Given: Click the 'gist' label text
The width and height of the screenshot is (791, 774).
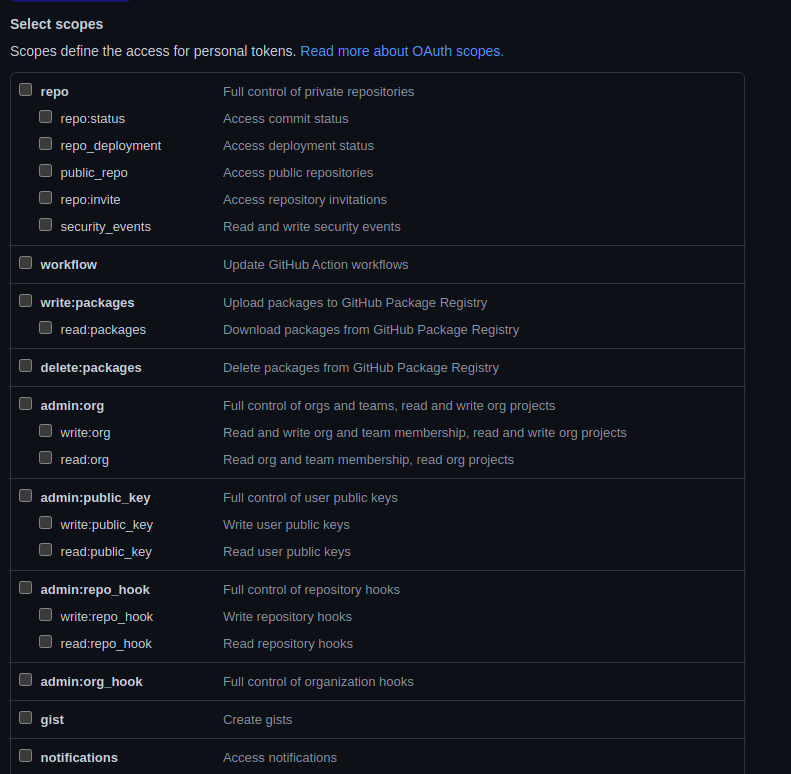Looking at the screenshot, I should [x=52, y=720].
